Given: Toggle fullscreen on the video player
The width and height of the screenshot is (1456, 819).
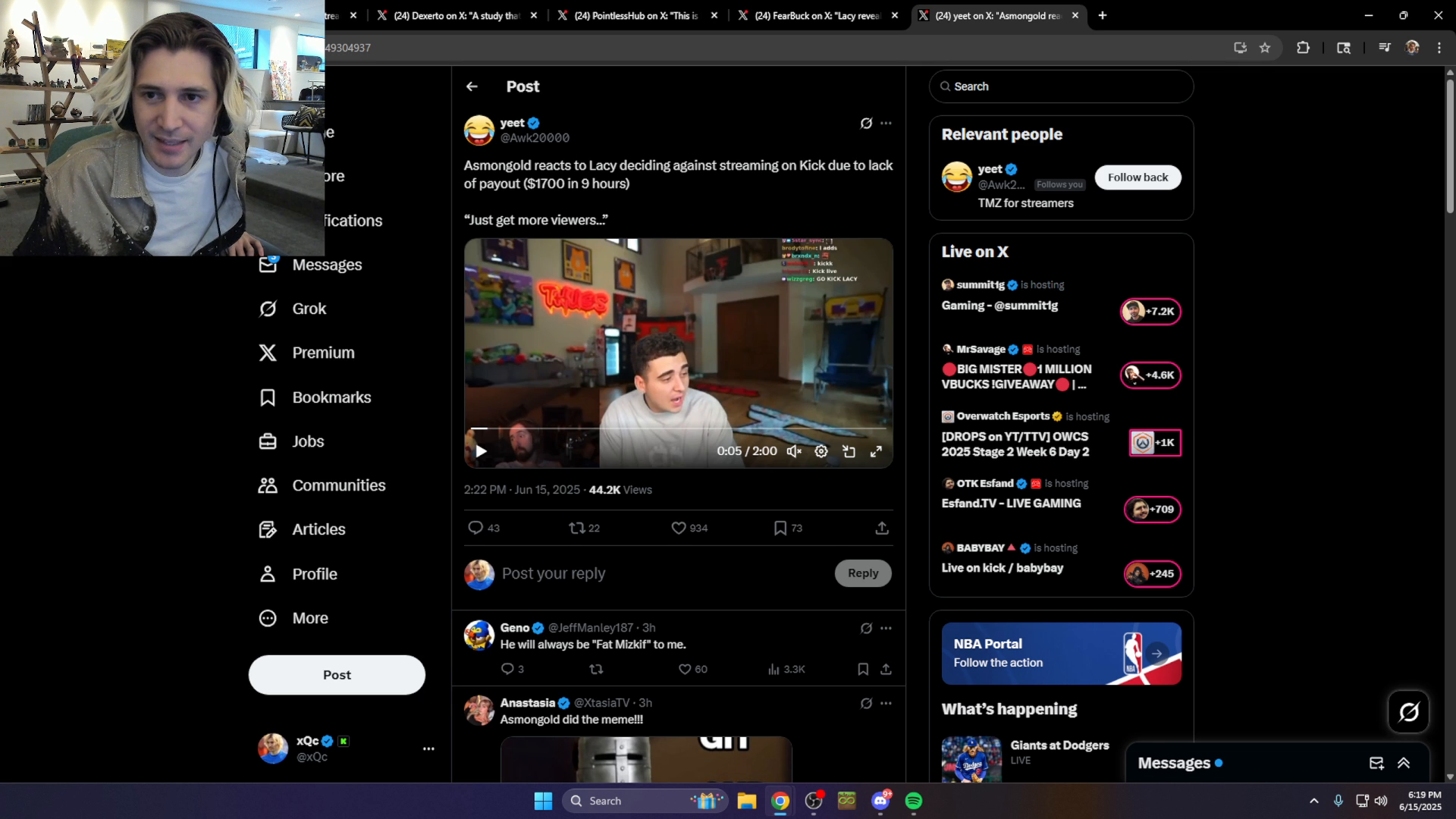Looking at the screenshot, I should [x=877, y=450].
